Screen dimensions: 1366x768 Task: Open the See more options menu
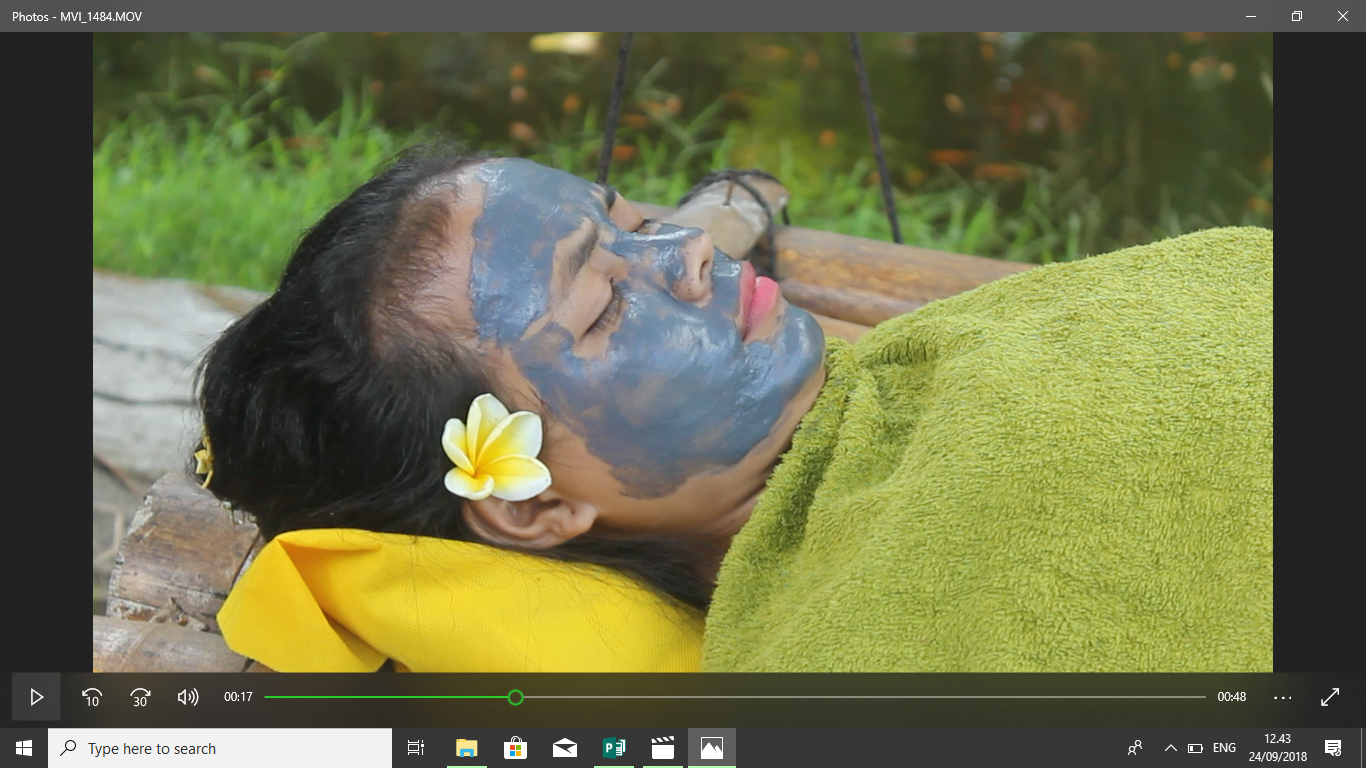tap(1281, 697)
